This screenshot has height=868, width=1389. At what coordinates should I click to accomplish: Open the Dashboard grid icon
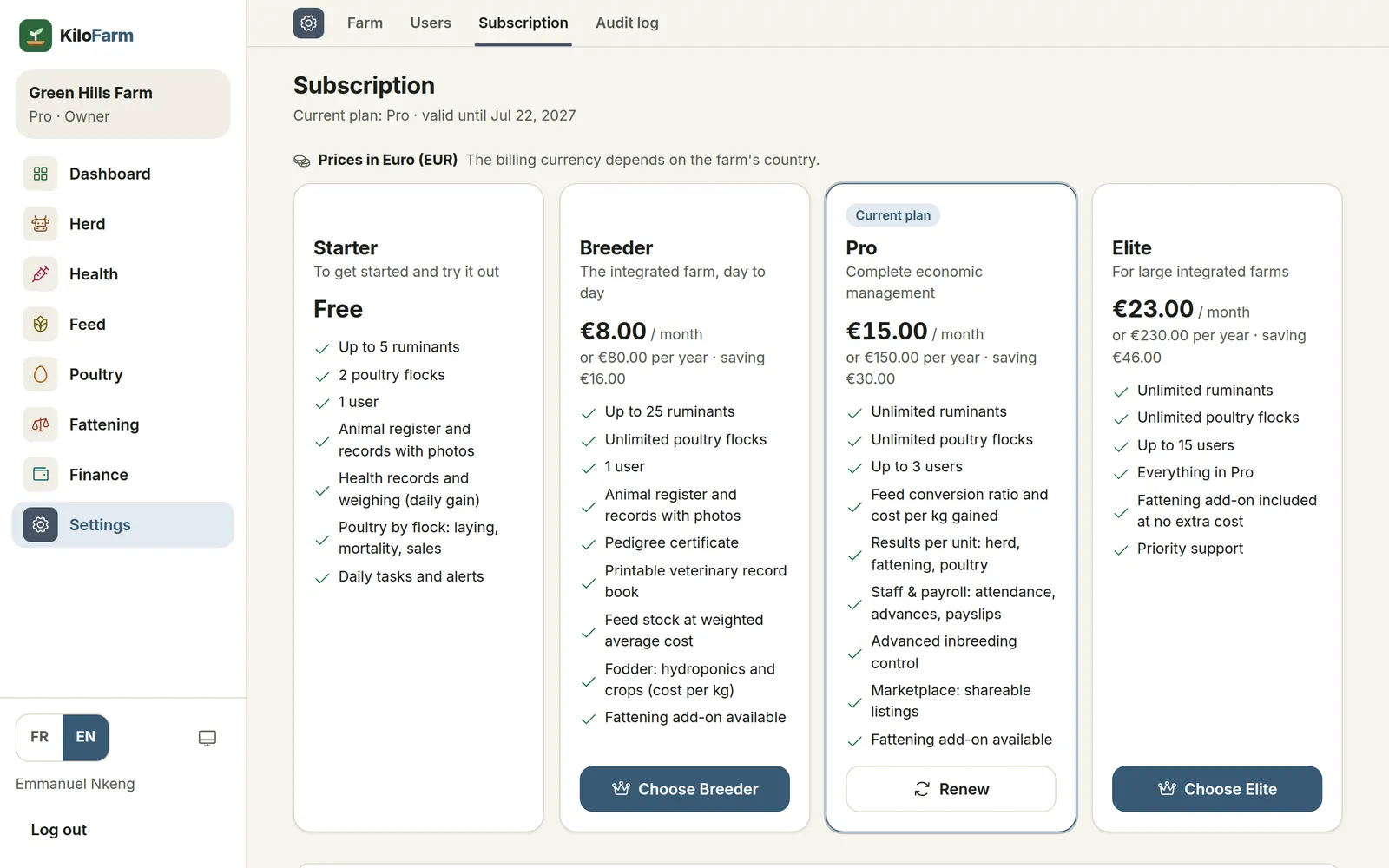tap(40, 174)
